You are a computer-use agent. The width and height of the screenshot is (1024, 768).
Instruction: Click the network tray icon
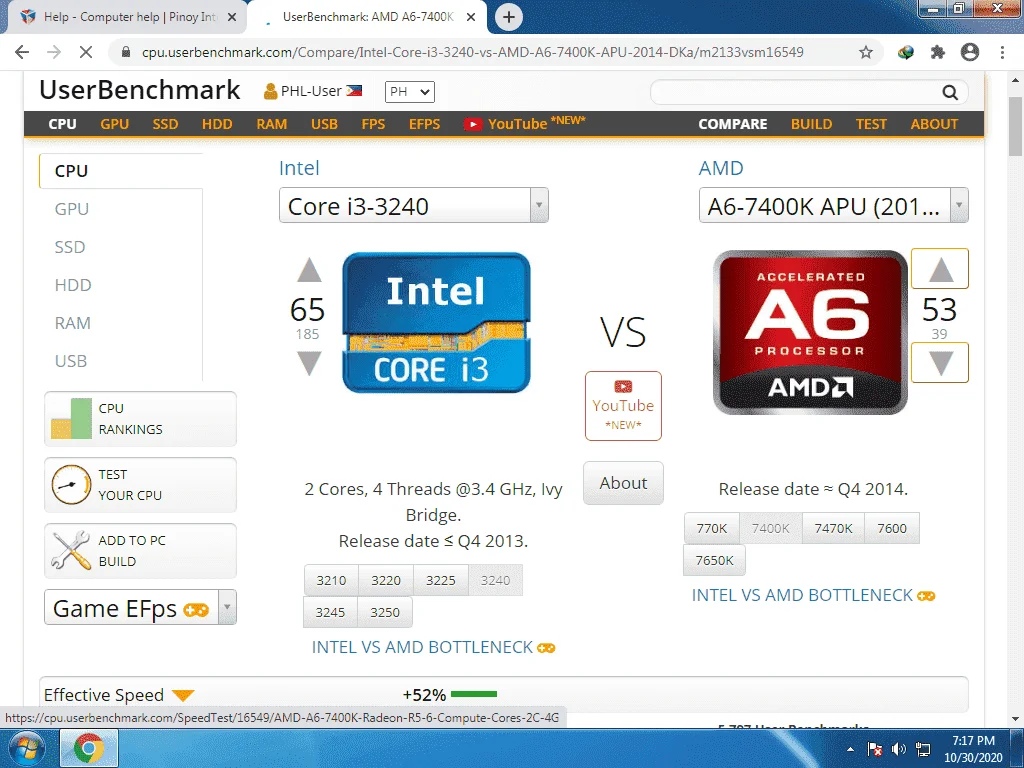click(x=923, y=749)
